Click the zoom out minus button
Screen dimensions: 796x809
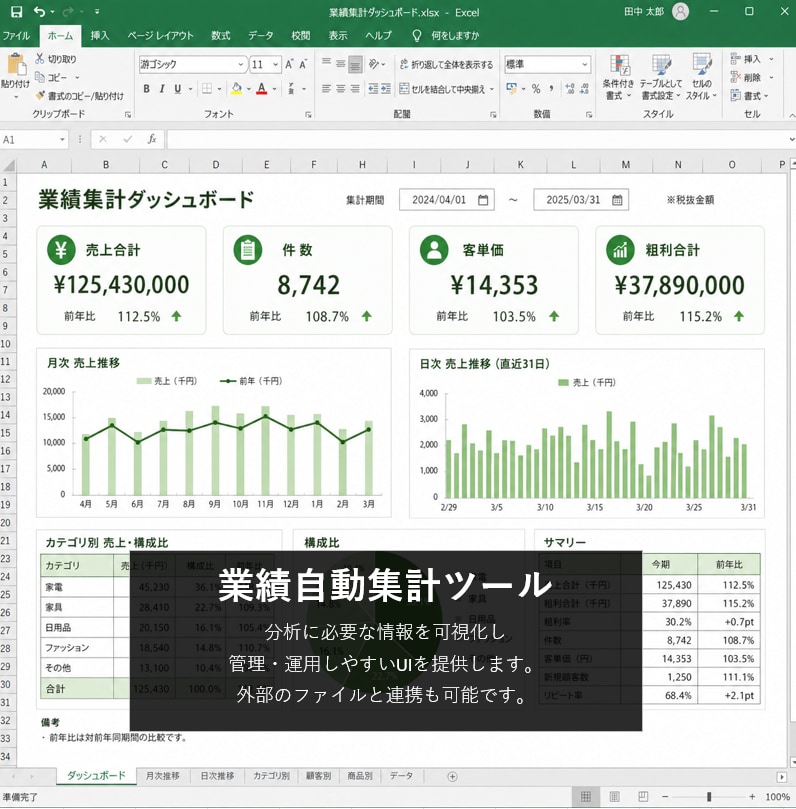tap(665, 797)
